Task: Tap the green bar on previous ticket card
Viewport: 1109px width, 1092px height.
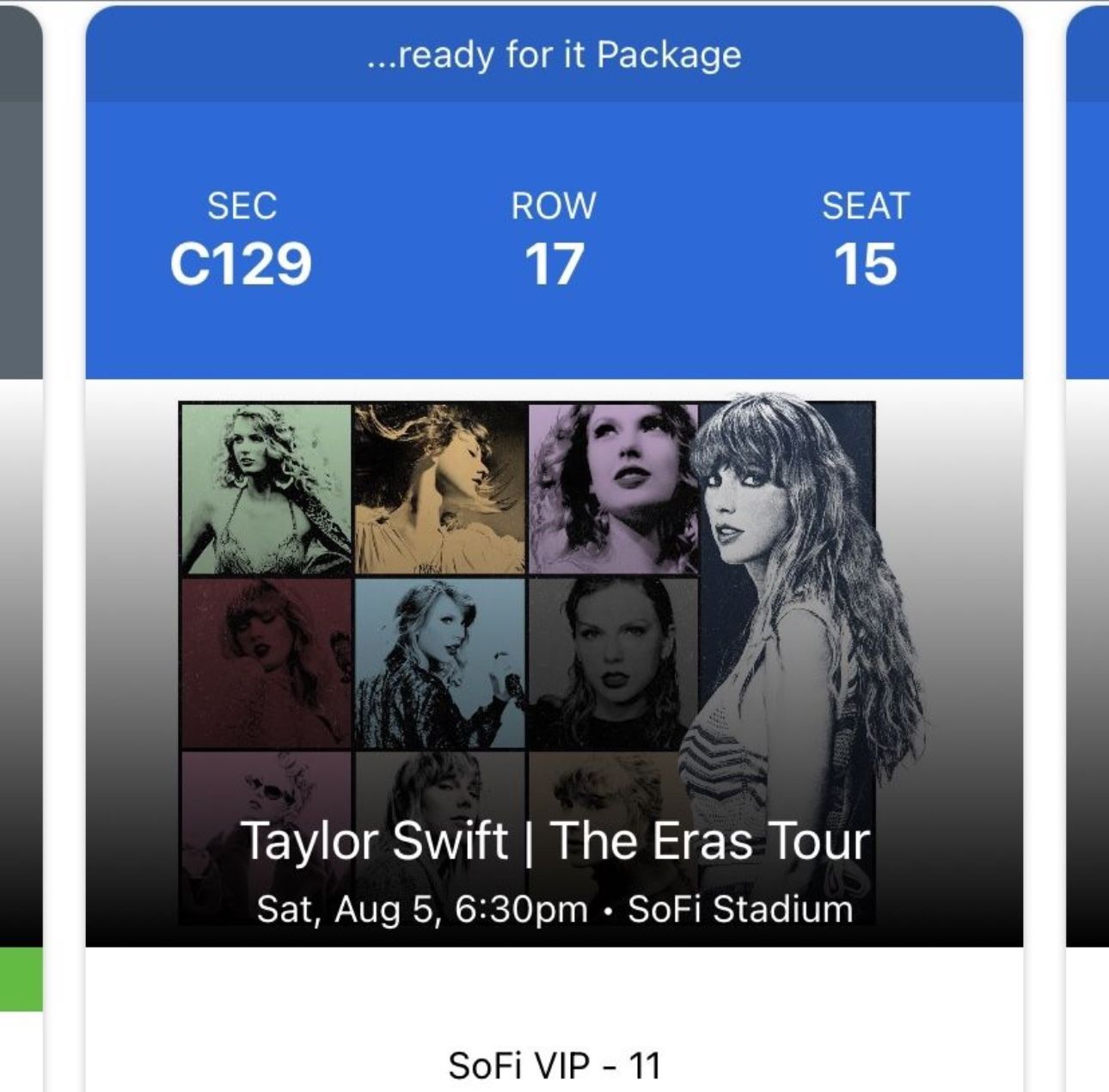Action: [21, 979]
